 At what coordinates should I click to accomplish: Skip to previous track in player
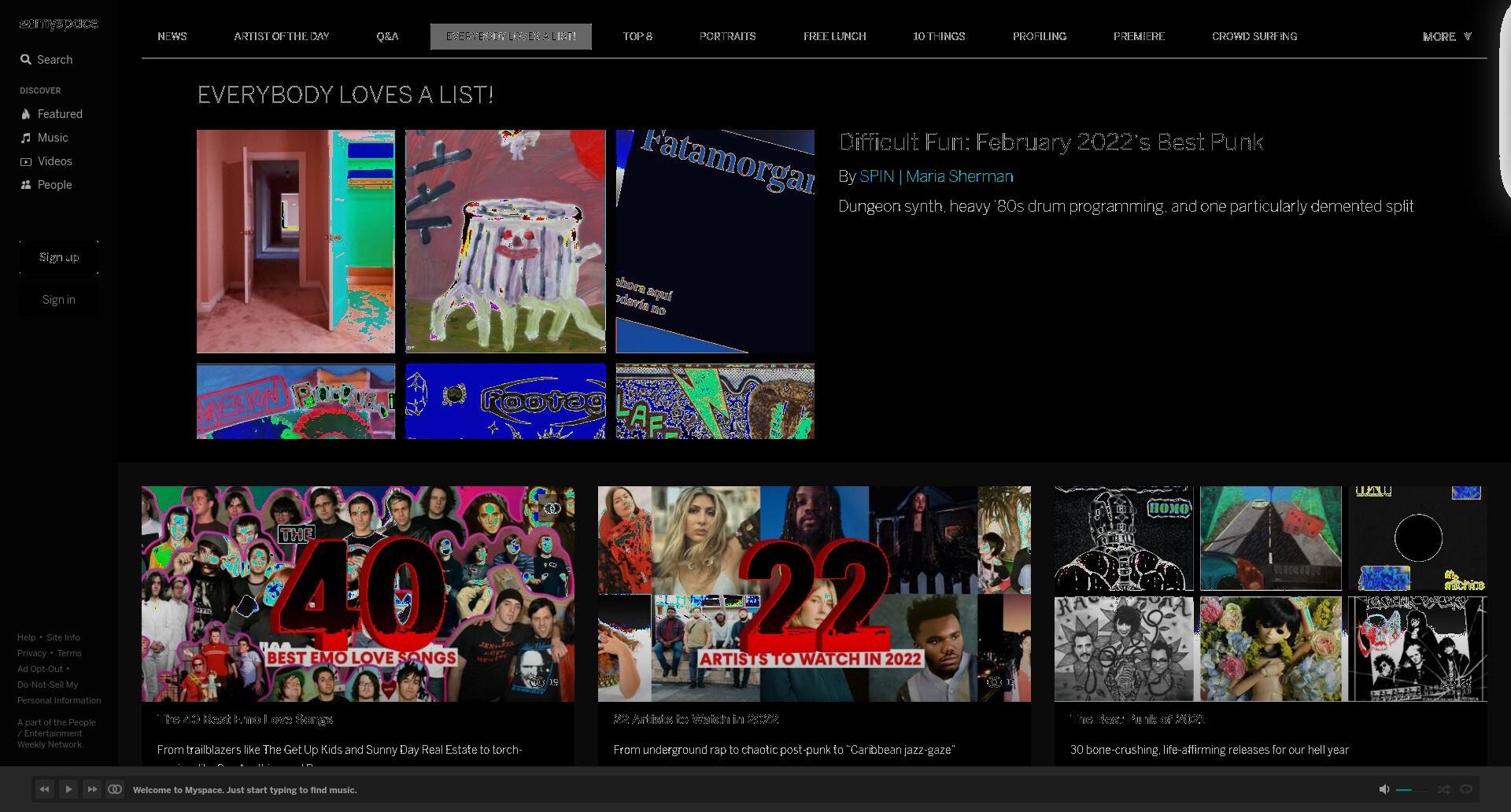pos(45,789)
